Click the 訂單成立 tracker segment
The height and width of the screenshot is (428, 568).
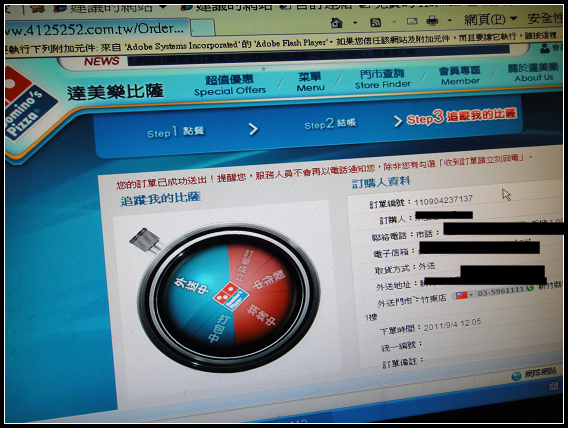[245, 266]
